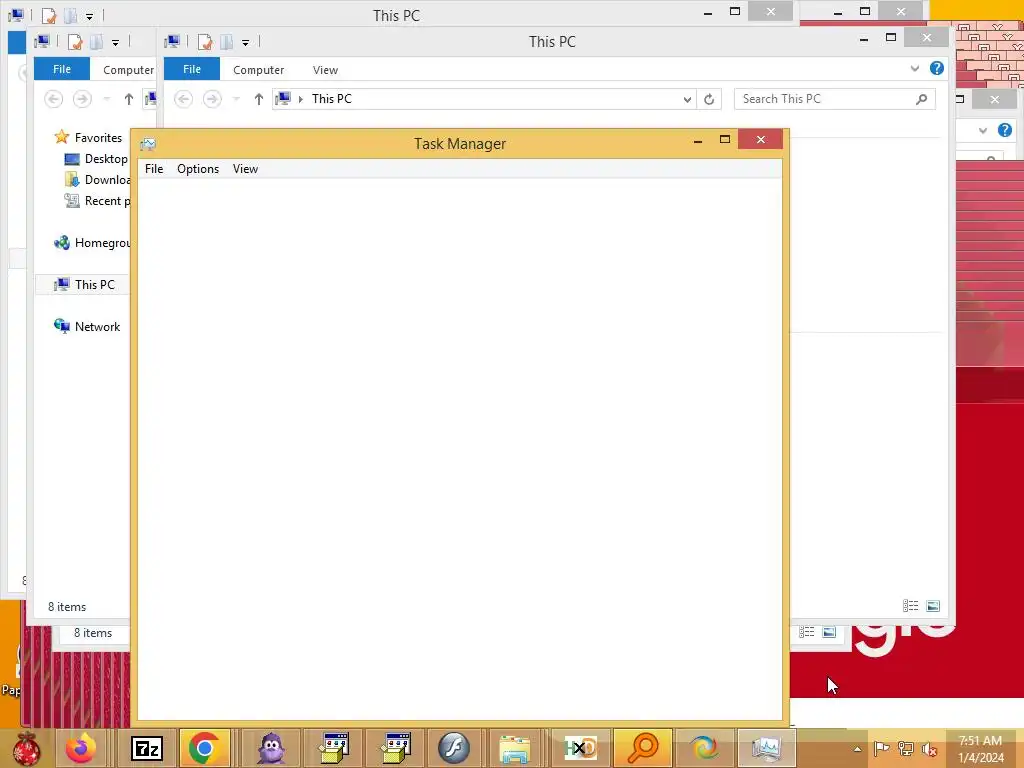Image resolution: width=1024 pixels, height=768 pixels.
Task: Click the This PC address bar path text
Action: click(332, 99)
